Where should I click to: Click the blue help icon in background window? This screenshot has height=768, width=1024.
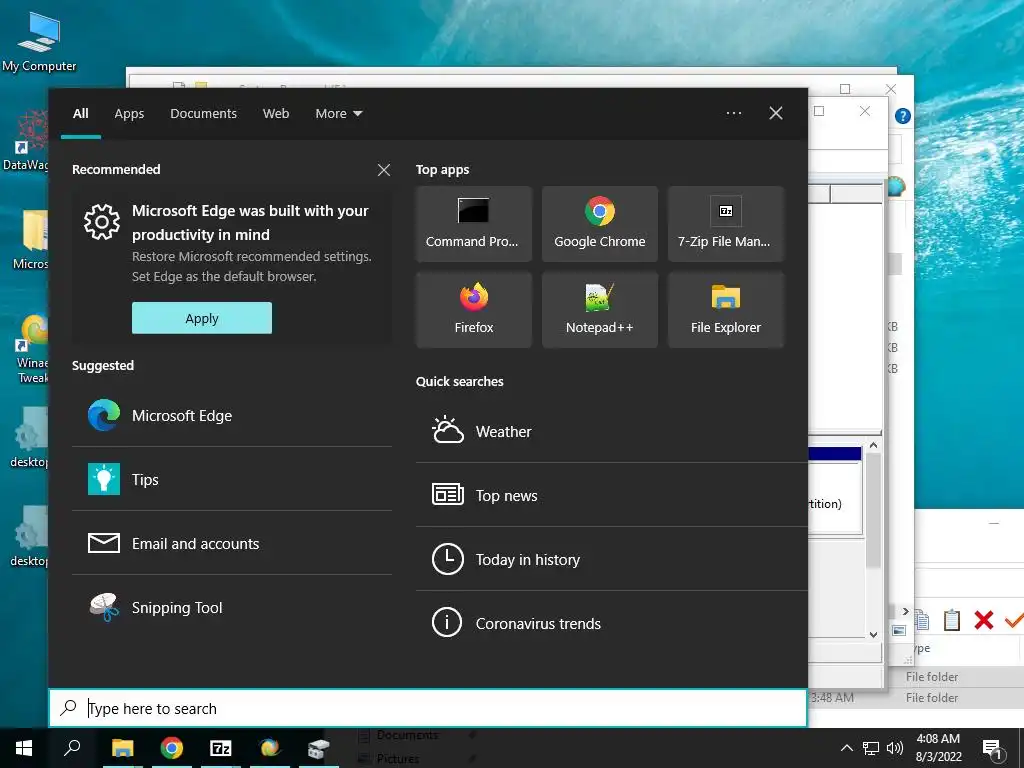click(x=903, y=116)
